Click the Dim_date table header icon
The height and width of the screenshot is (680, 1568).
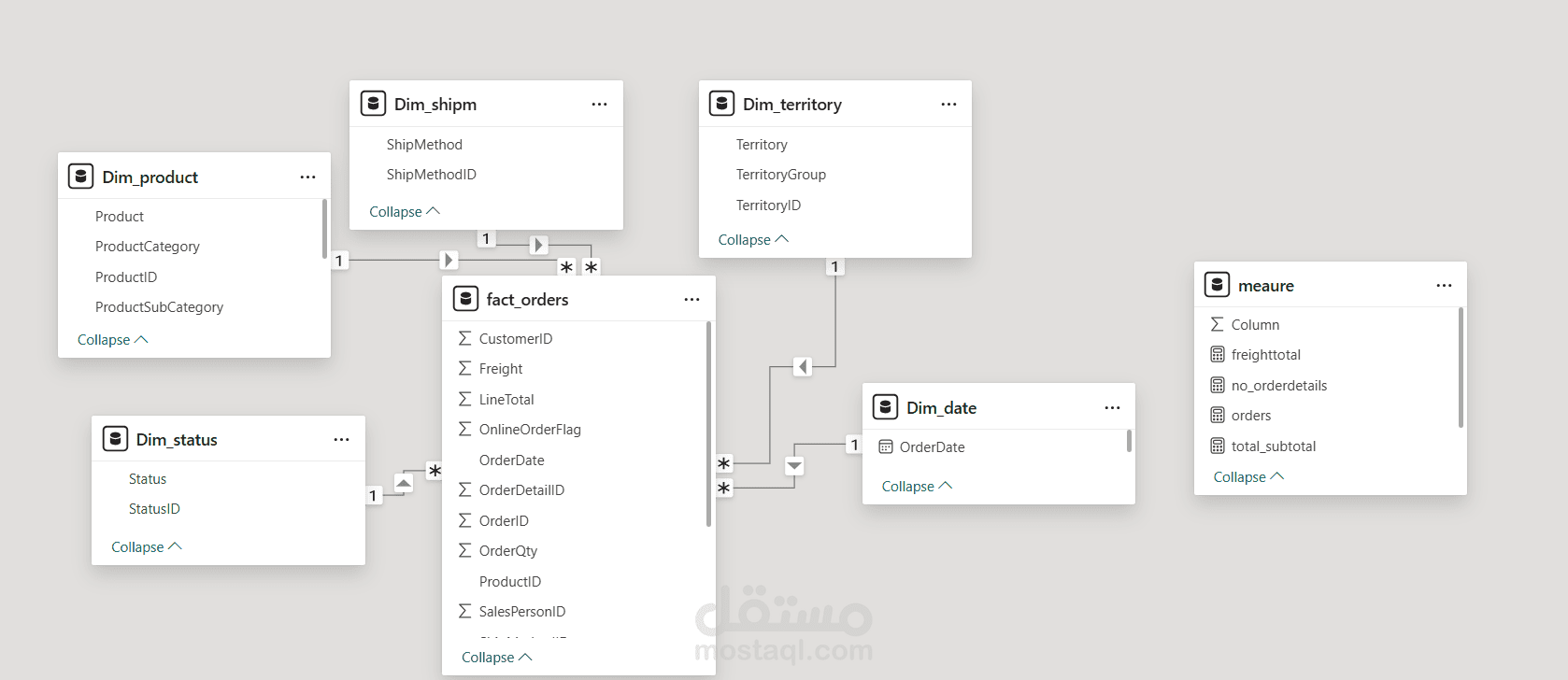point(885,407)
